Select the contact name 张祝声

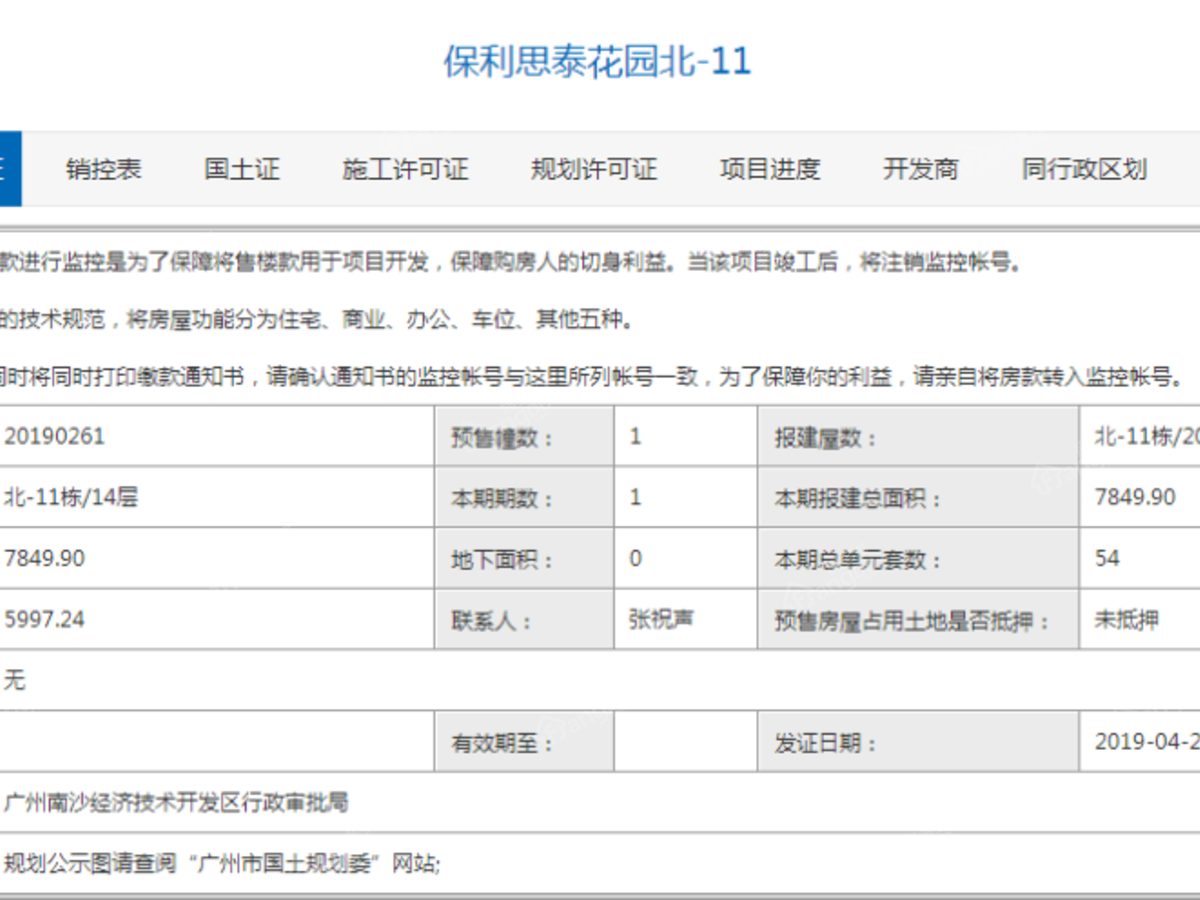coord(661,619)
